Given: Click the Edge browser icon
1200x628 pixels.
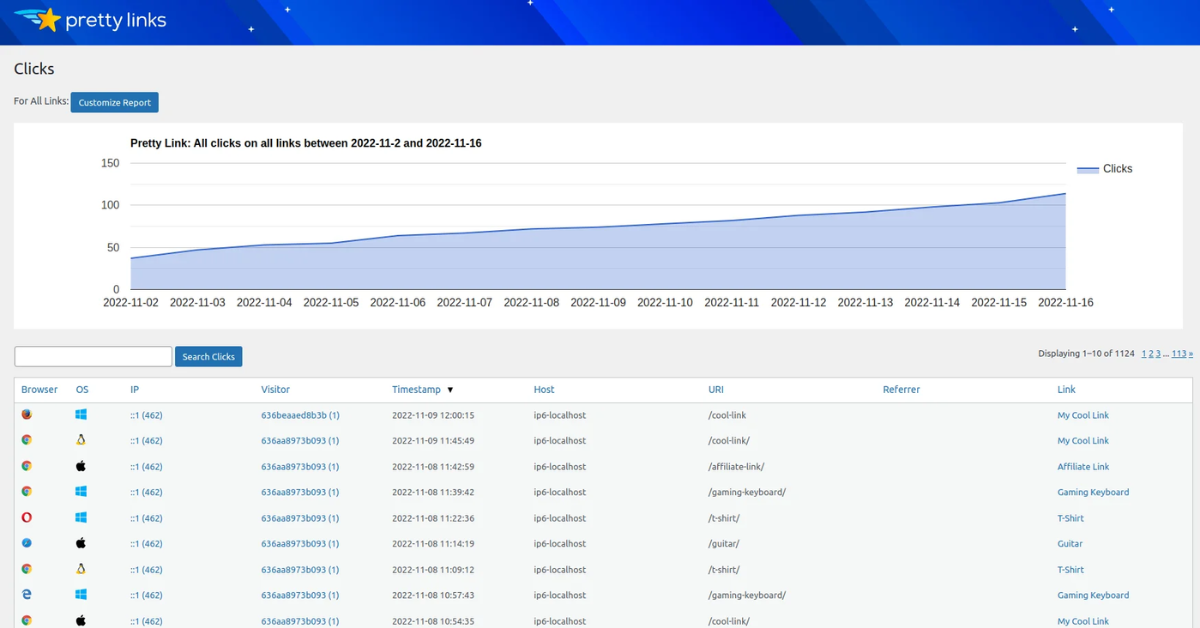Looking at the screenshot, I should tap(27, 595).
